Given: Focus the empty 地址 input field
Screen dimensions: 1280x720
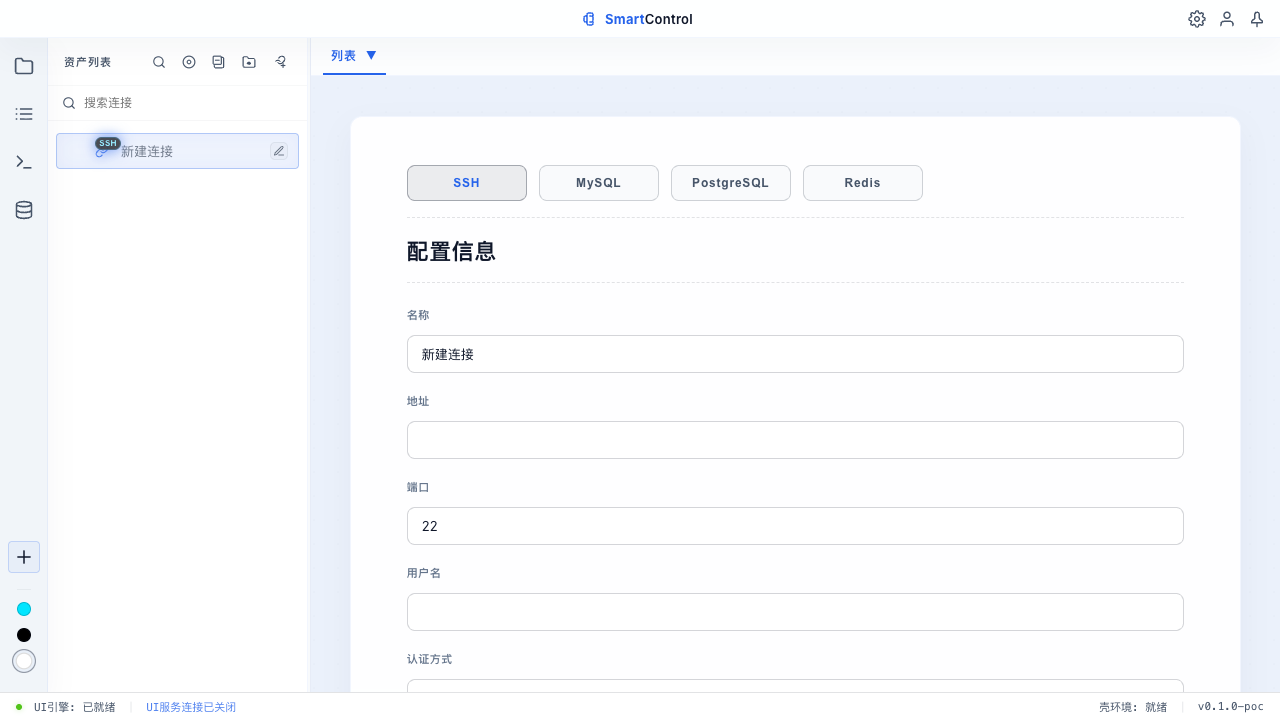Looking at the screenshot, I should click(795, 440).
